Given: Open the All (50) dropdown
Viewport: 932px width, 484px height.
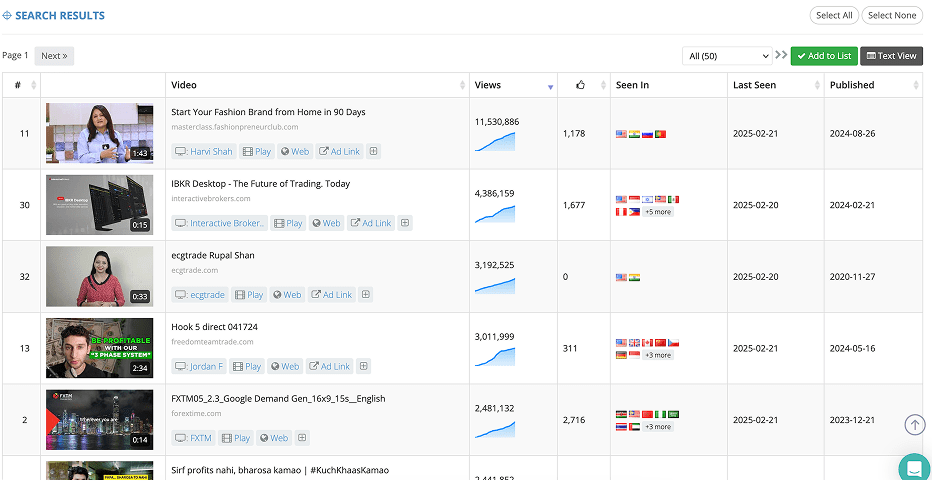Looking at the screenshot, I should coord(726,56).
